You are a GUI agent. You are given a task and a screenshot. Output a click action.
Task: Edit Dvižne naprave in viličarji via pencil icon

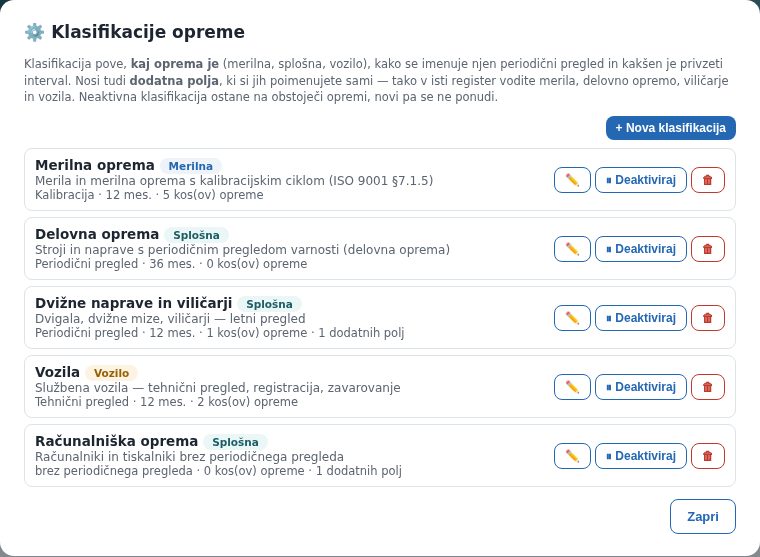pyautogui.click(x=572, y=318)
